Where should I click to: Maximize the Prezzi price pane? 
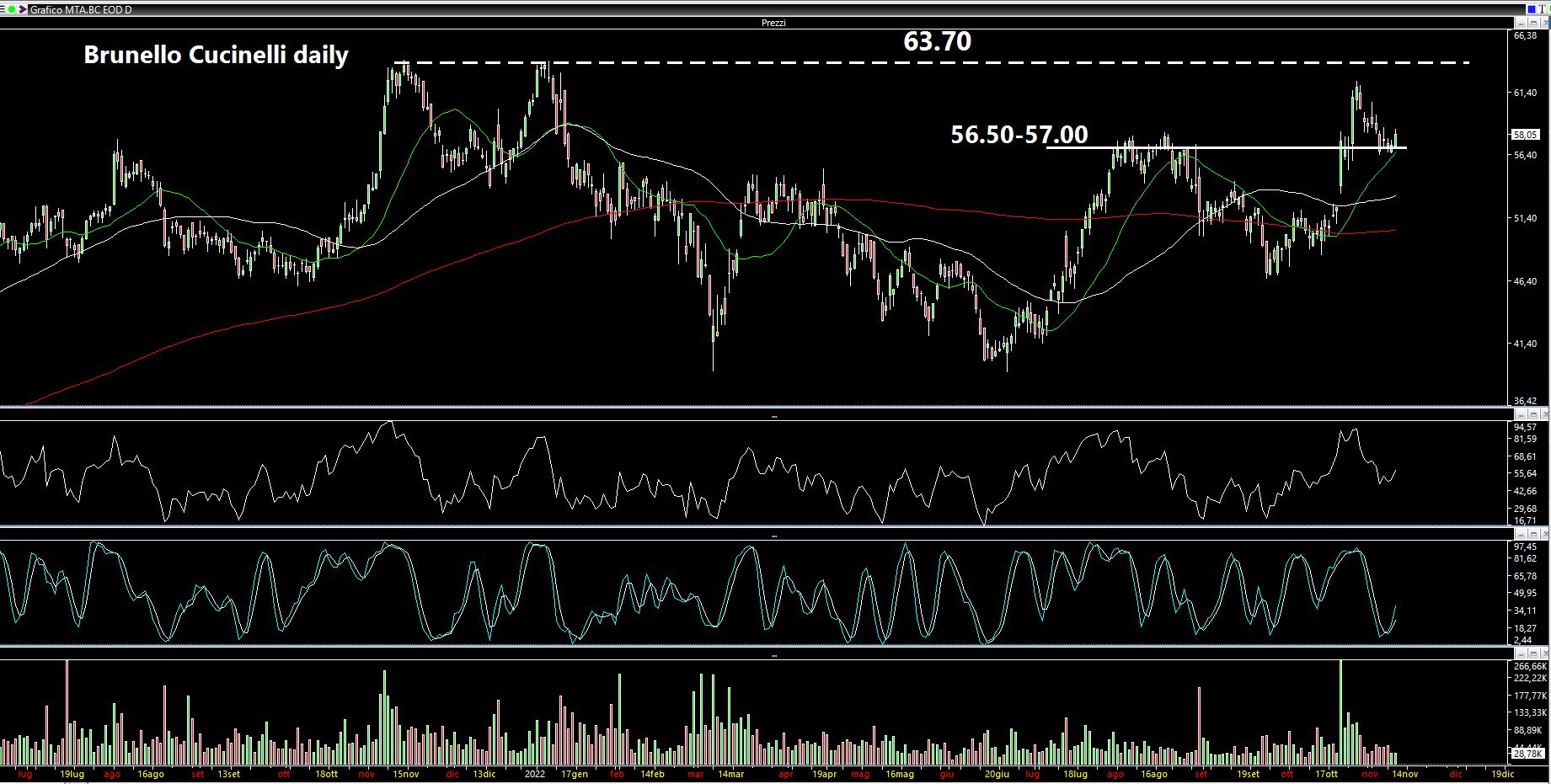(x=1533, y=24)
